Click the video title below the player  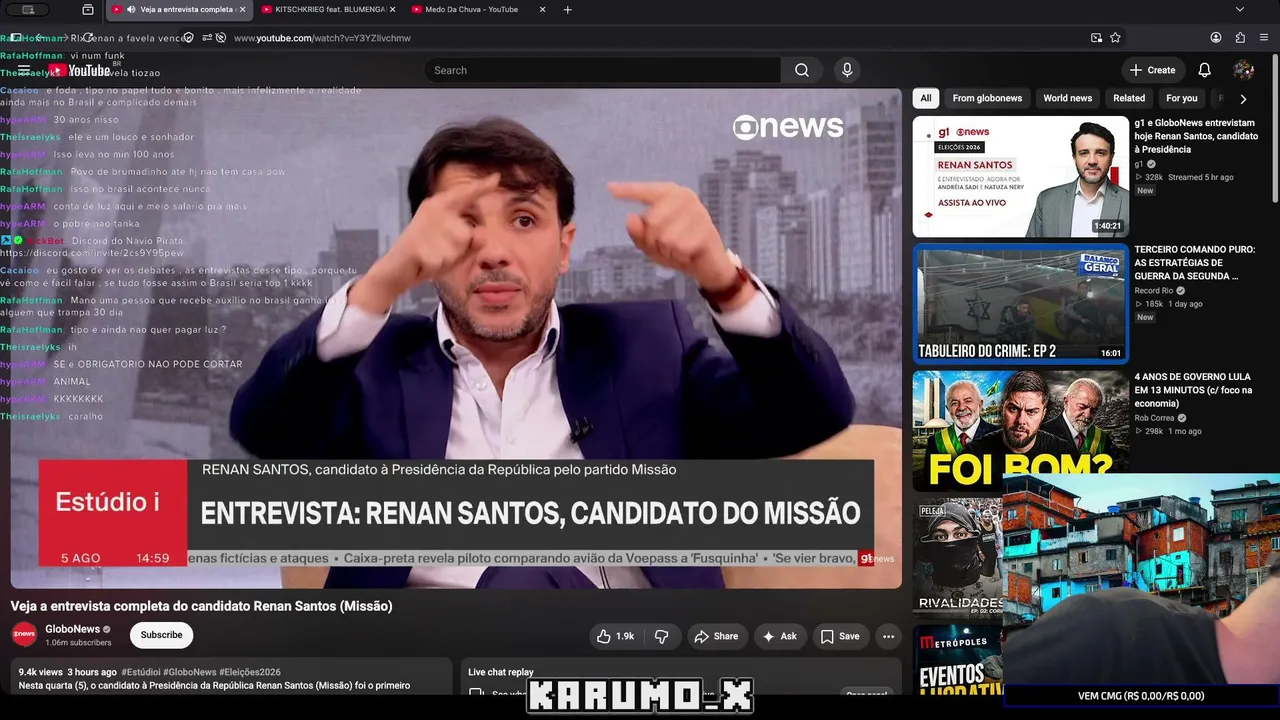click(x=201, y=606)
